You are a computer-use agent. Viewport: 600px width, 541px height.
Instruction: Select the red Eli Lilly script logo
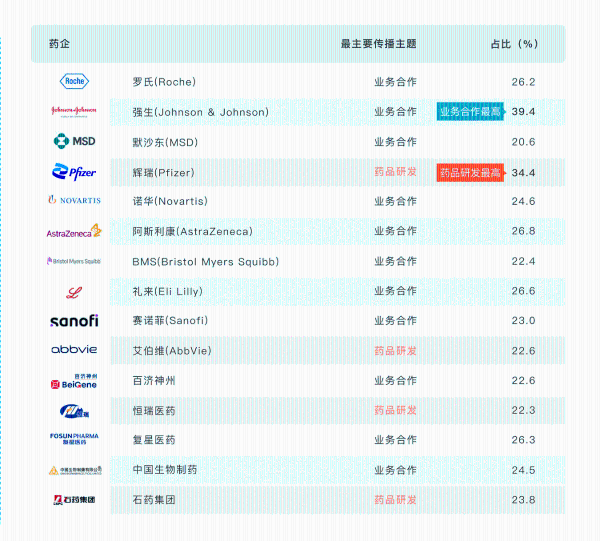74,293
